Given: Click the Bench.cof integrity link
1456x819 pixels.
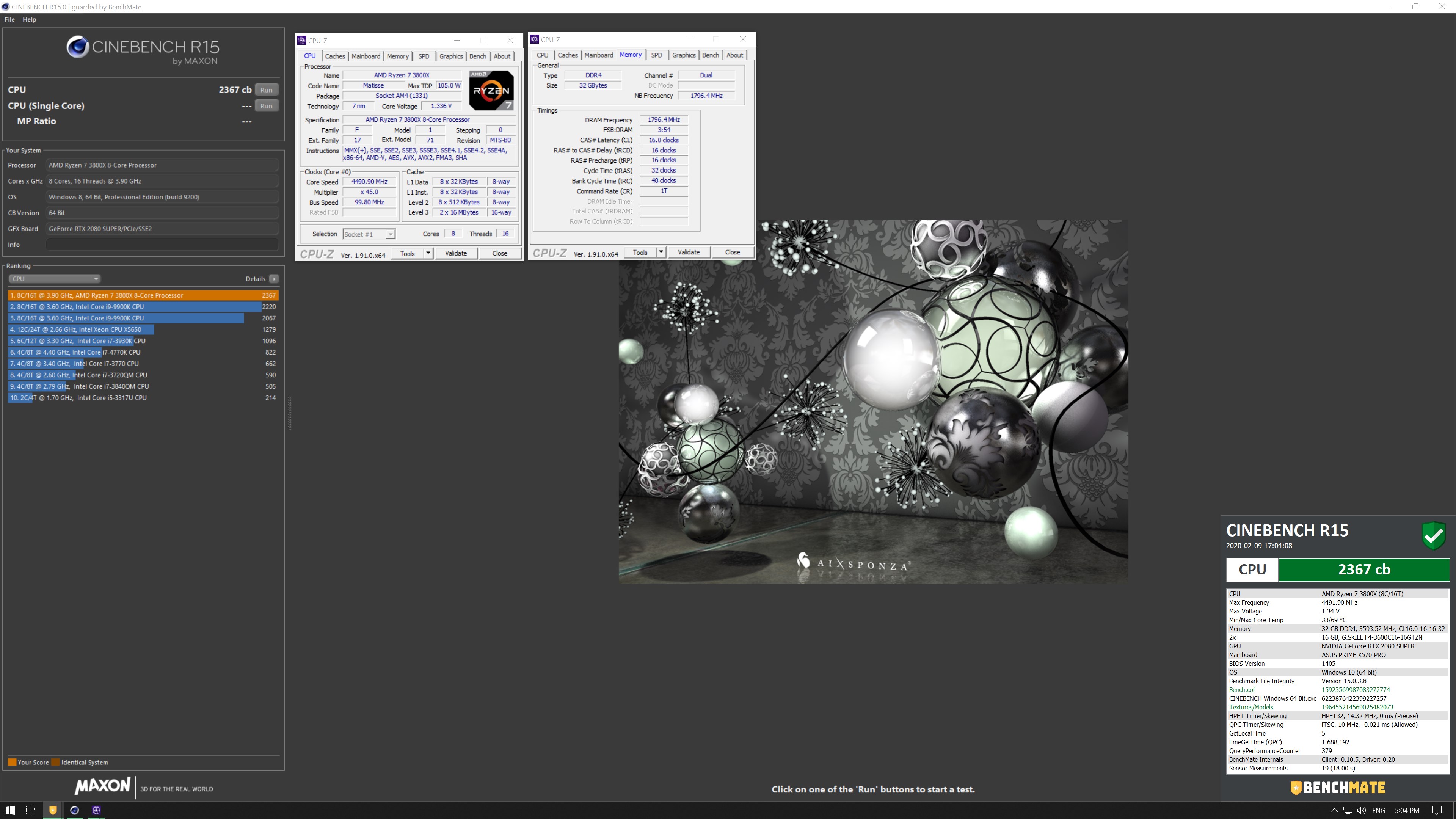Looking at the screenshot, I should tap(1242, 690).
